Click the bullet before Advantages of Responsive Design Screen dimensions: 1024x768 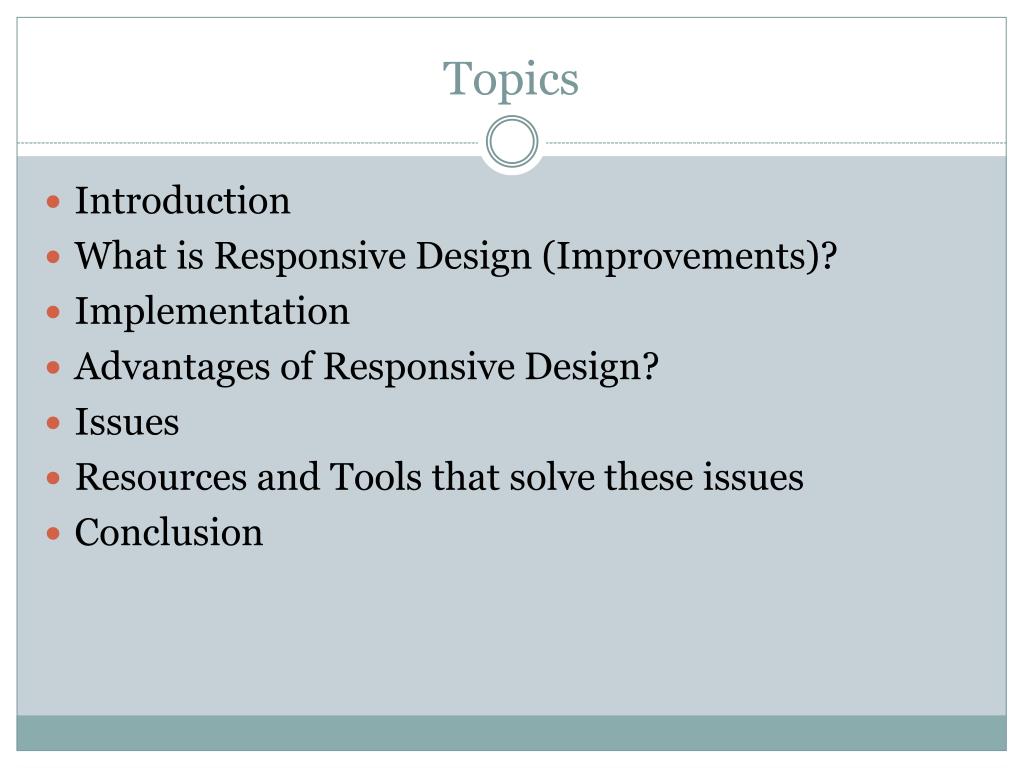[x=54, y=368]
